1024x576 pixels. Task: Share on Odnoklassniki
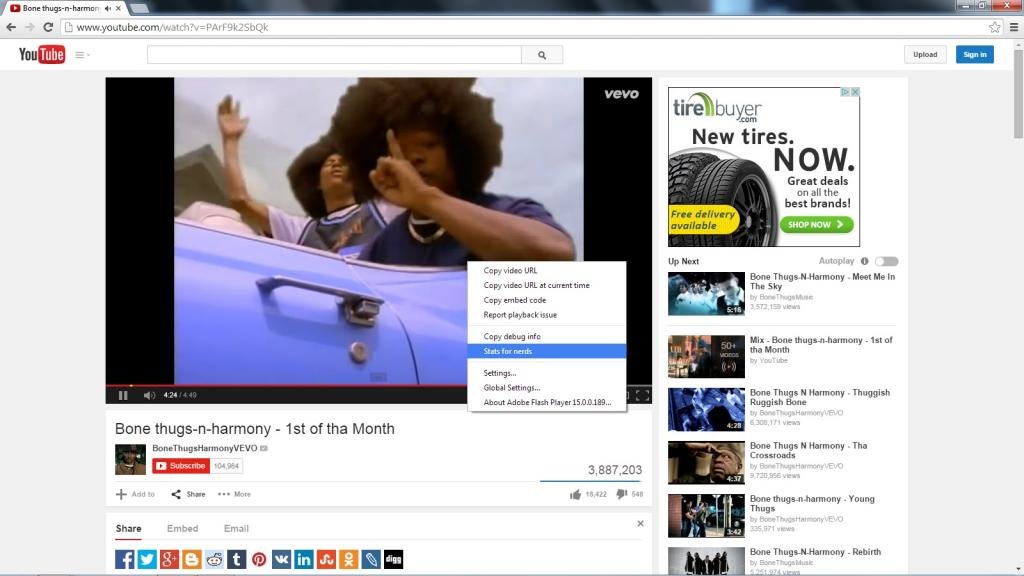[x=349, y=559]
